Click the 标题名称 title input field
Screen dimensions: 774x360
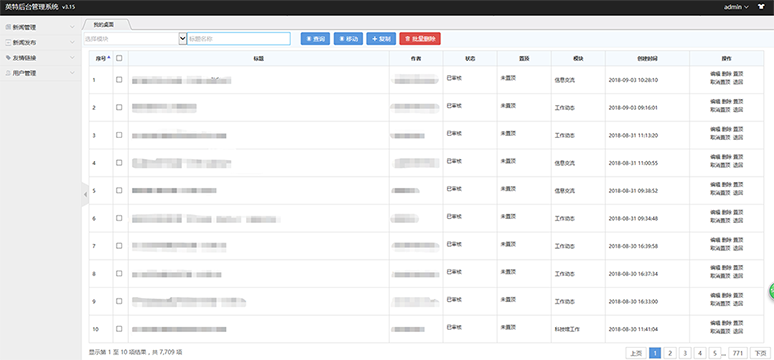239,39
